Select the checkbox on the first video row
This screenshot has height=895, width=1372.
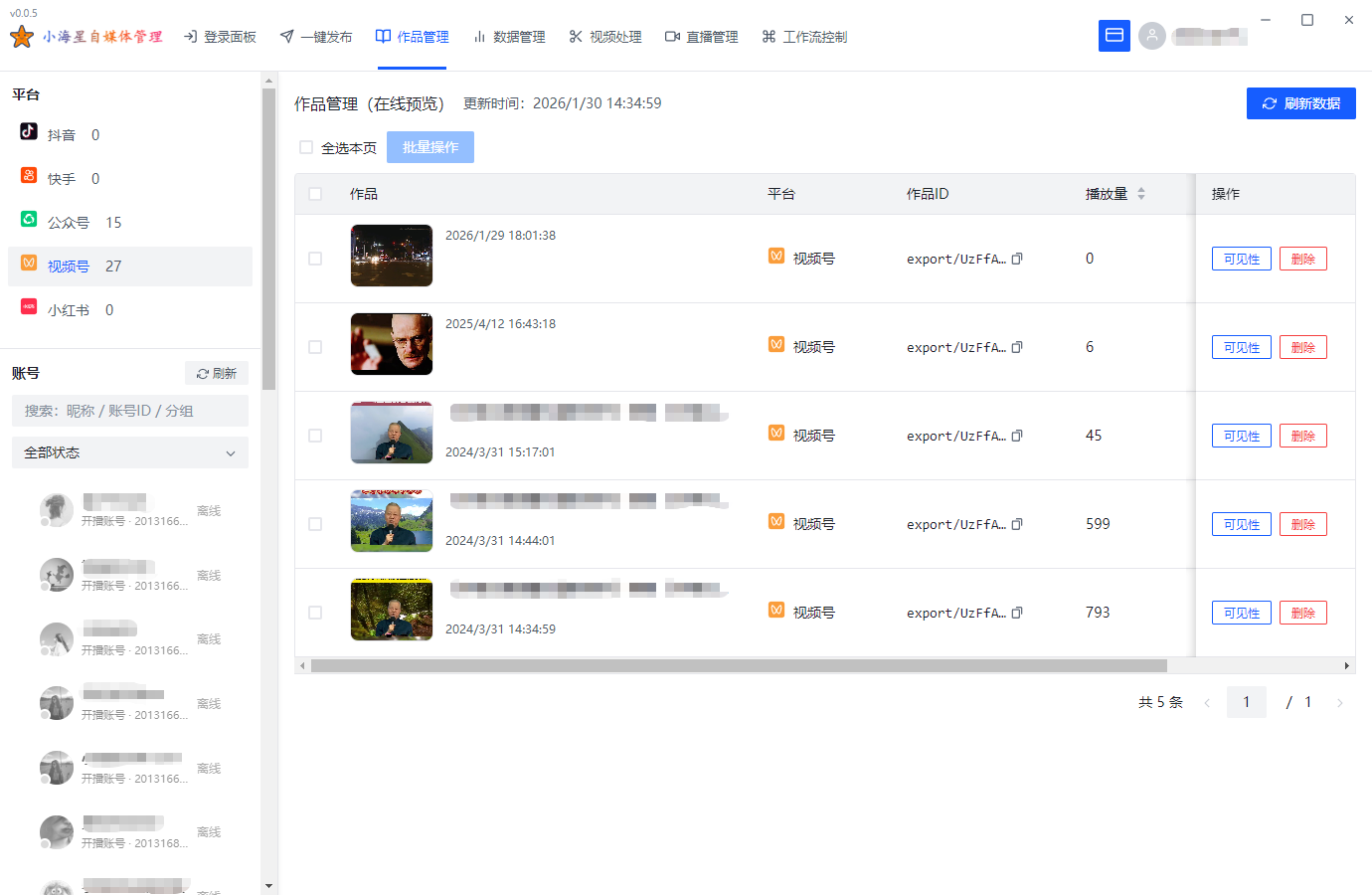[x=315, y=258]
